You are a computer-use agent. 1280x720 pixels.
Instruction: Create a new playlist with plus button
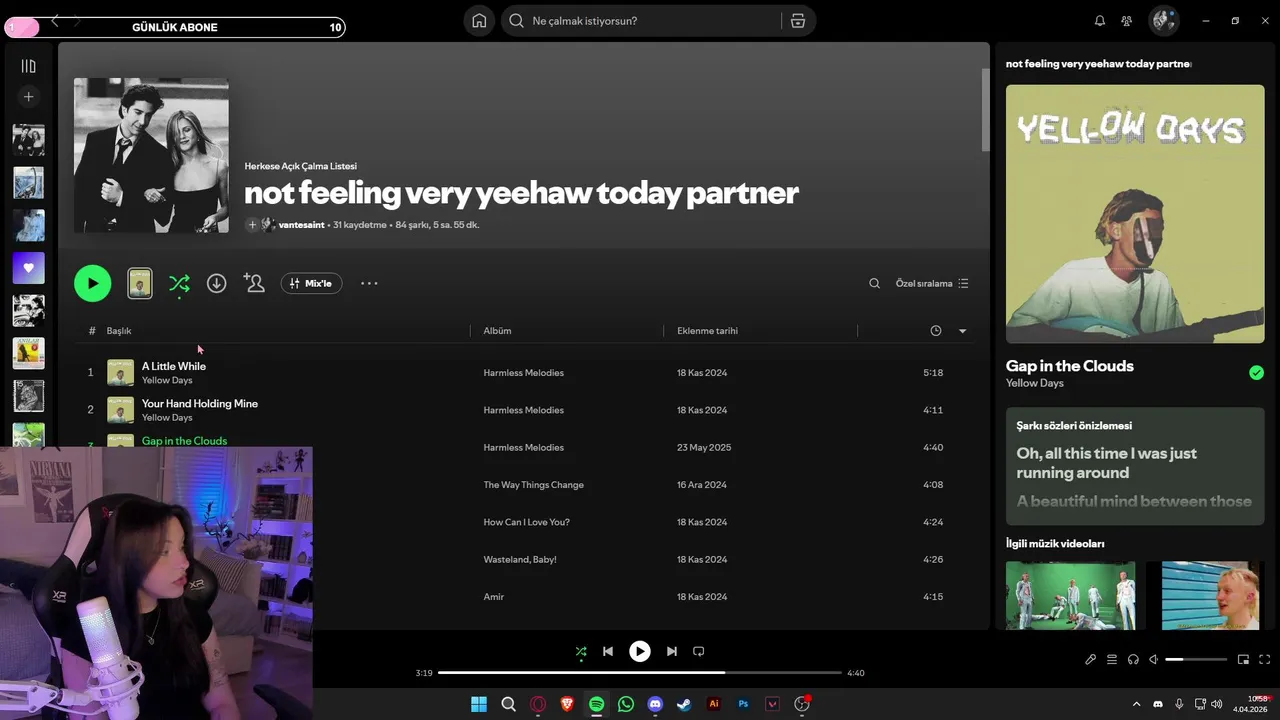pyautogui.click(x=28, y=97)
